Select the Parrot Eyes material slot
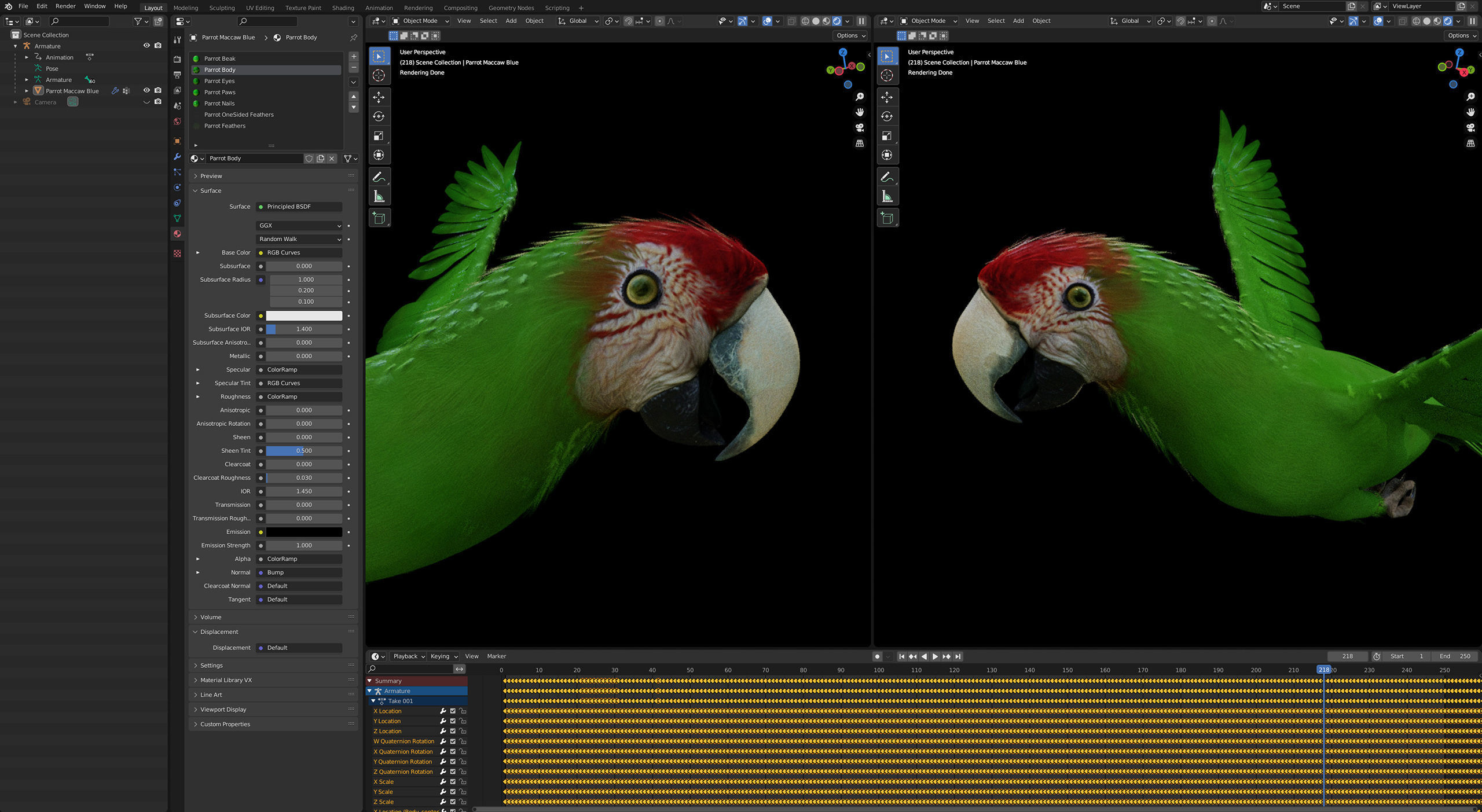Viewport: 1482px width, 812px height. pyautogui.click(x=266, y=81)
